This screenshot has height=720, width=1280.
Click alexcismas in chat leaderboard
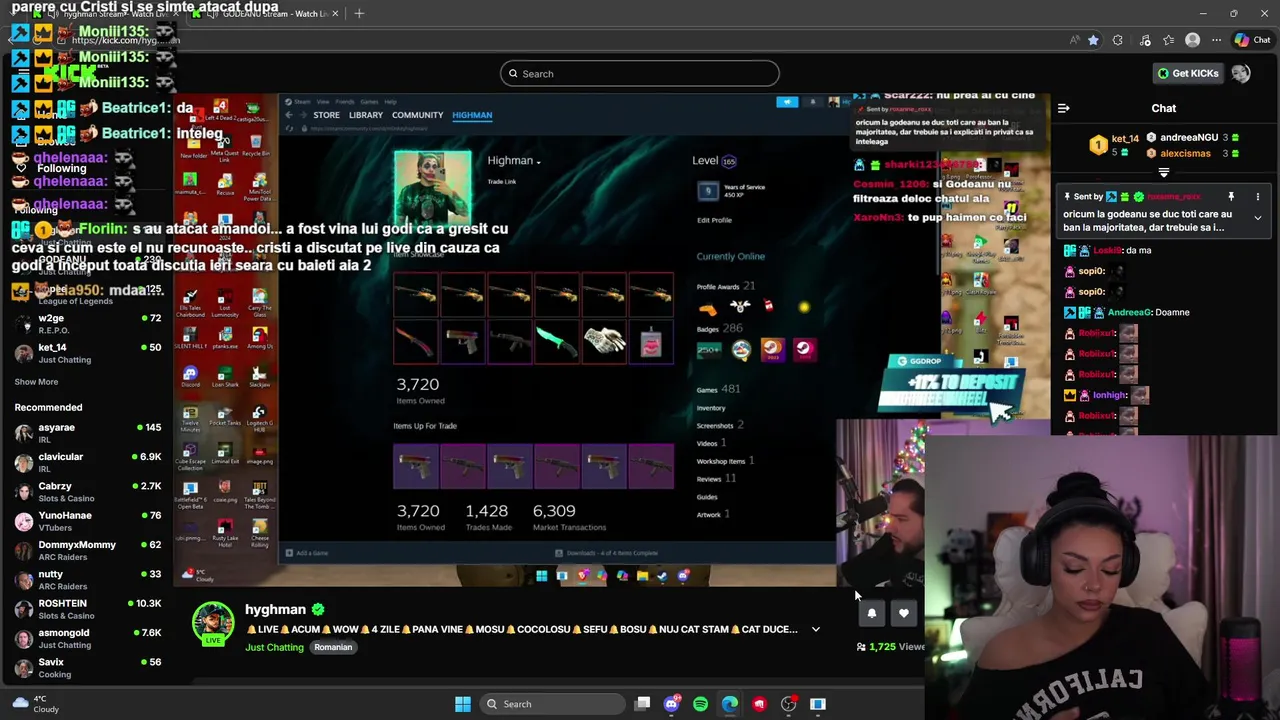(x=1185, y=154)
